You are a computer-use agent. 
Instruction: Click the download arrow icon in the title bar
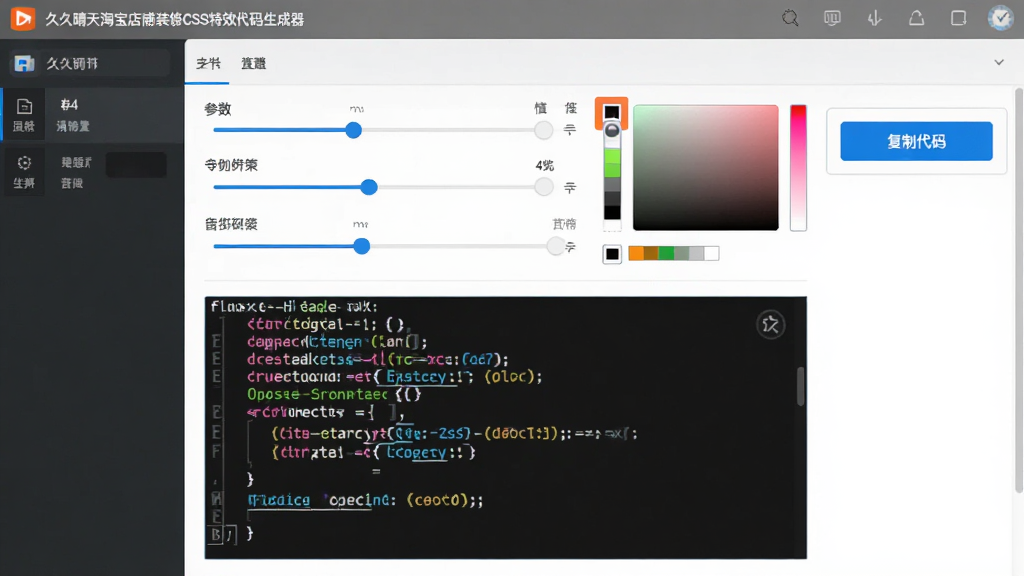(x=874, y=18)
